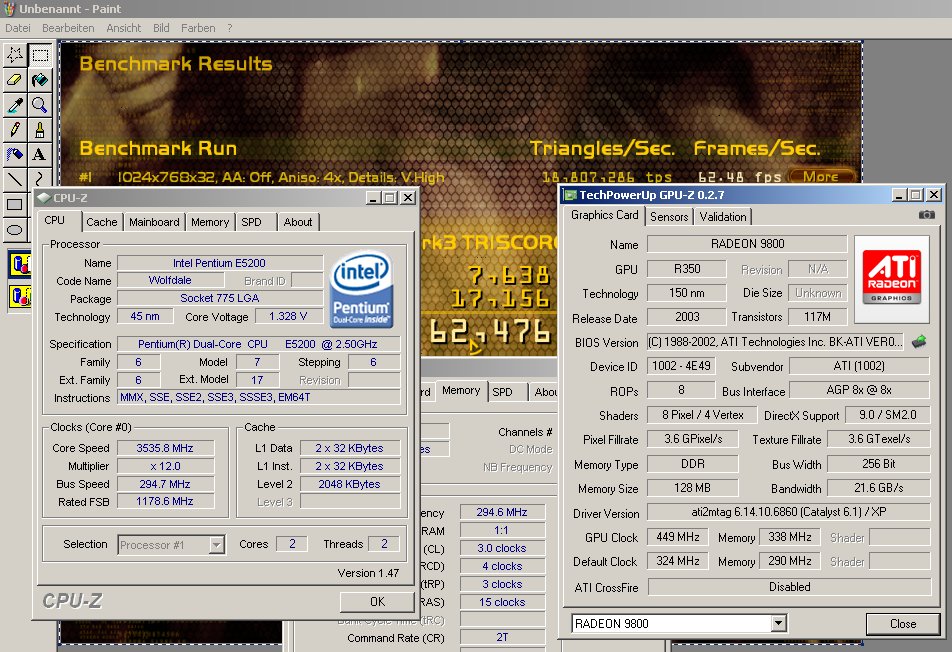Select the Line tool in Paint
952x652 pixels.
click(x=15, y=180)
